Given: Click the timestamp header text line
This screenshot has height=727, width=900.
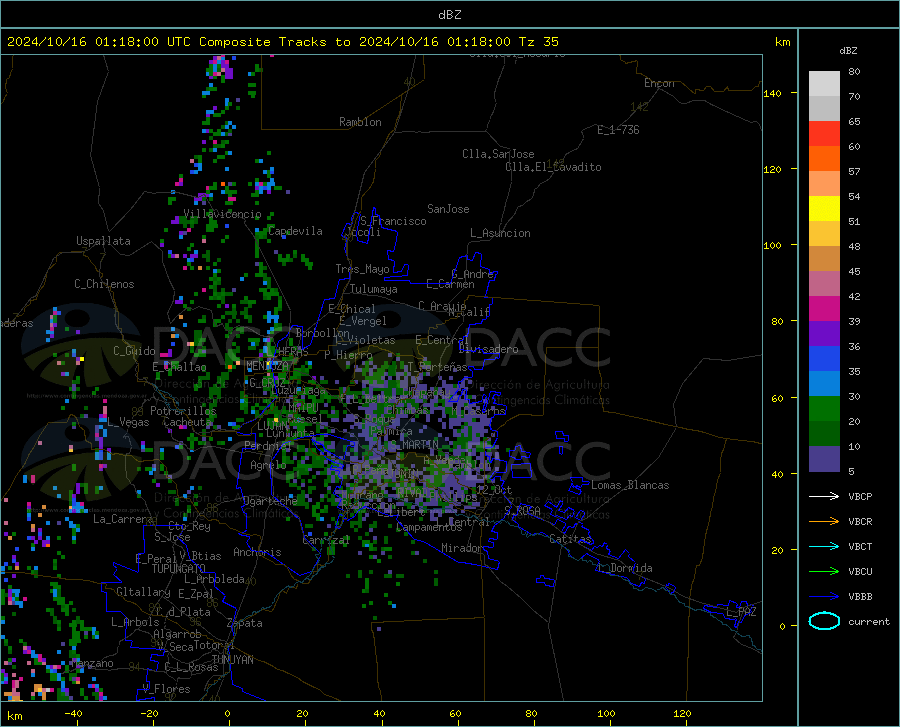Looking at the screenshot, I should click(x=282, y=42).
